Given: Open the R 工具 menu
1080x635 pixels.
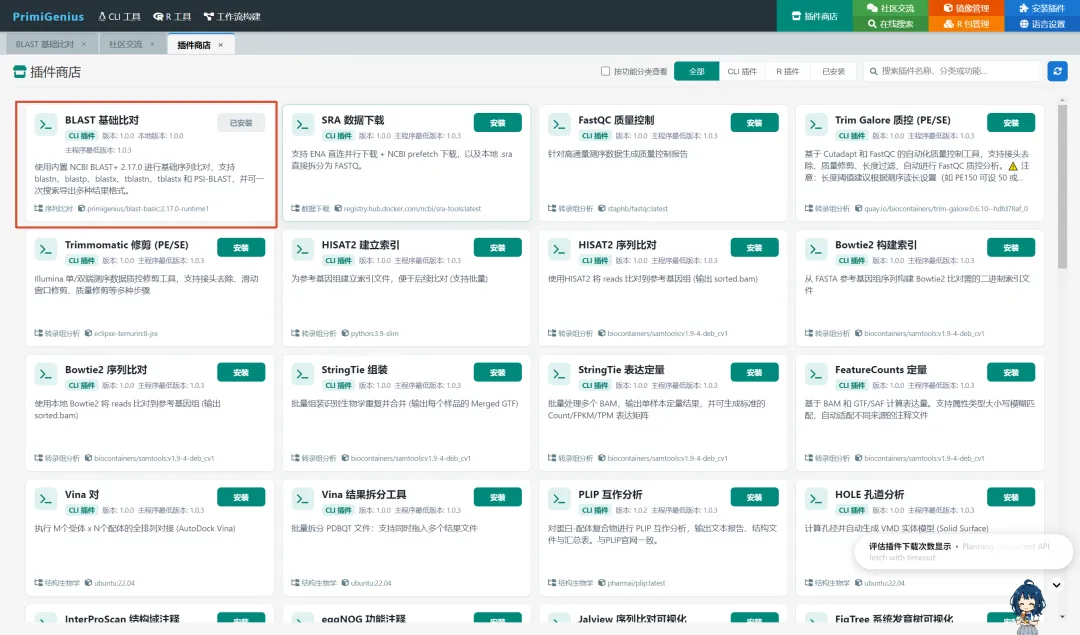Looking at the screenshot, I should [172, 17].
